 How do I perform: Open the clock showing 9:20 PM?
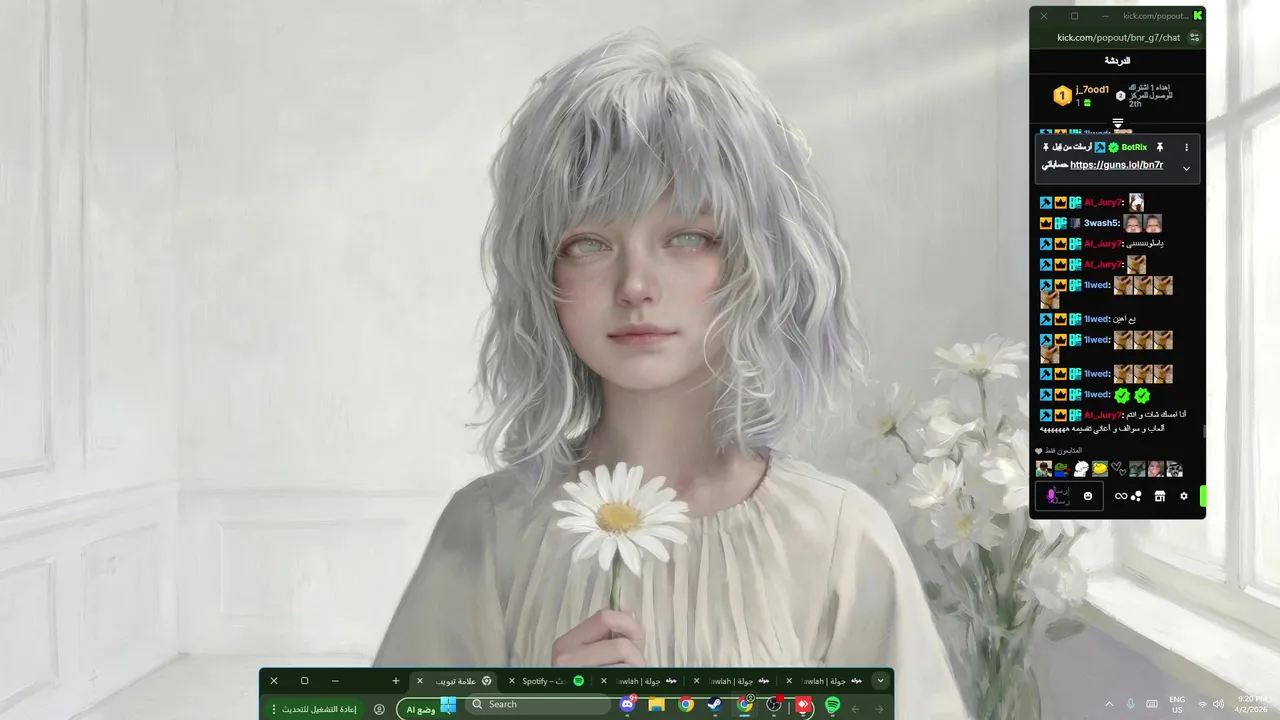1251,705
